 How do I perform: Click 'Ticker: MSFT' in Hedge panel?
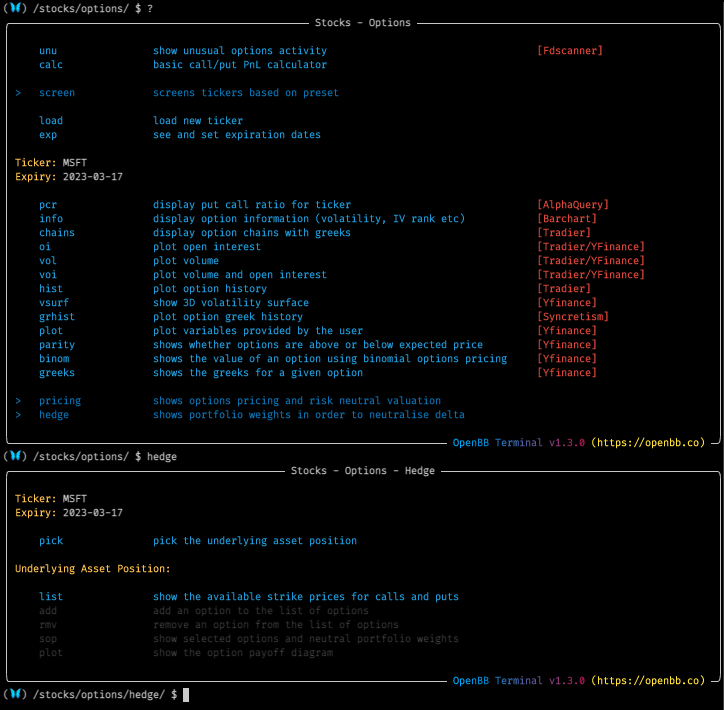point(51,499)
